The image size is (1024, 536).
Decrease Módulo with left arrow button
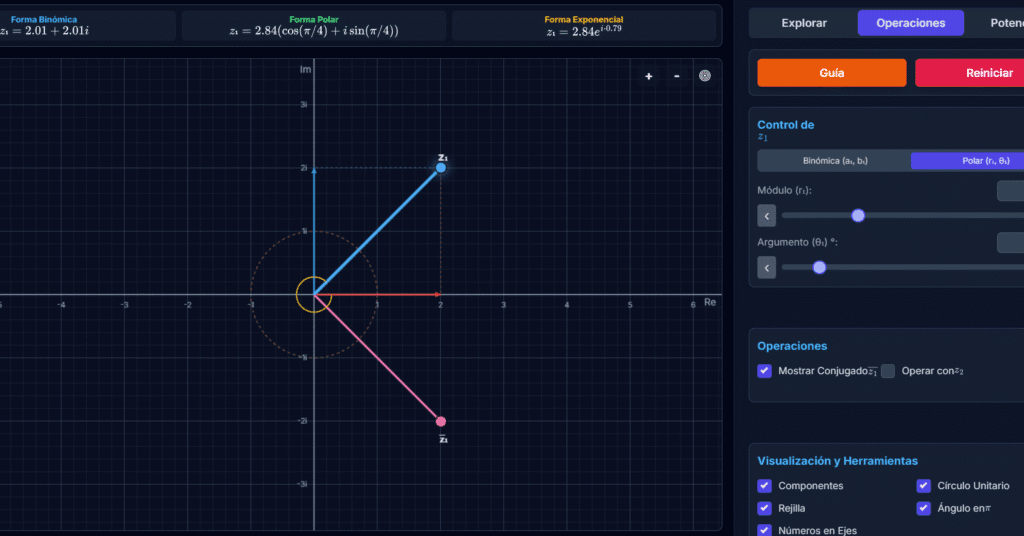coord(767,215)
